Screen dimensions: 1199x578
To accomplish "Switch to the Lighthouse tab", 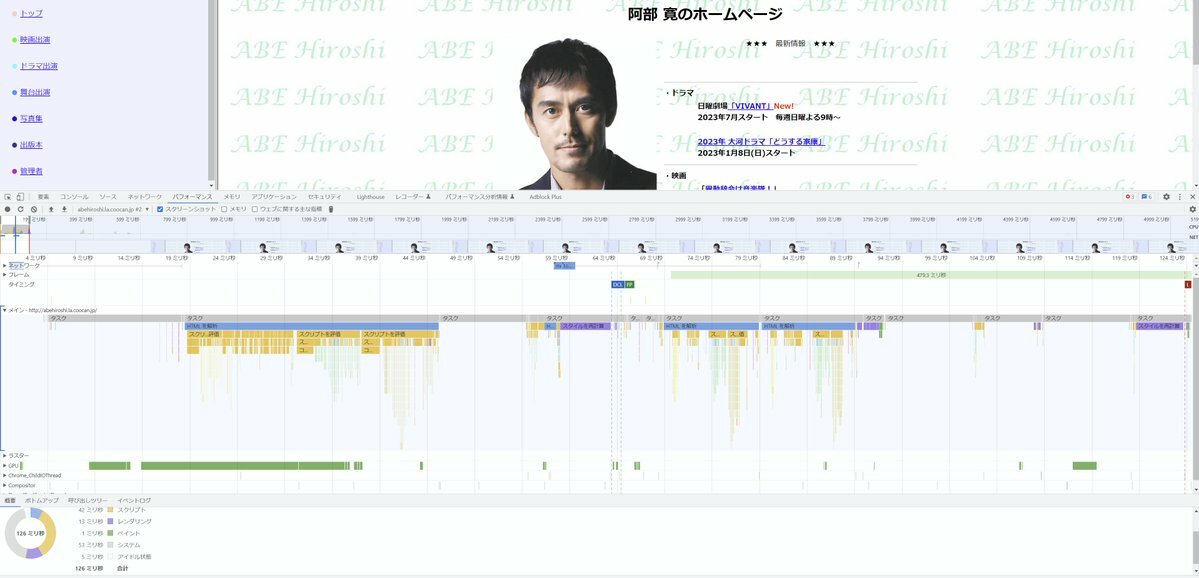I will (x=371, y=196).
